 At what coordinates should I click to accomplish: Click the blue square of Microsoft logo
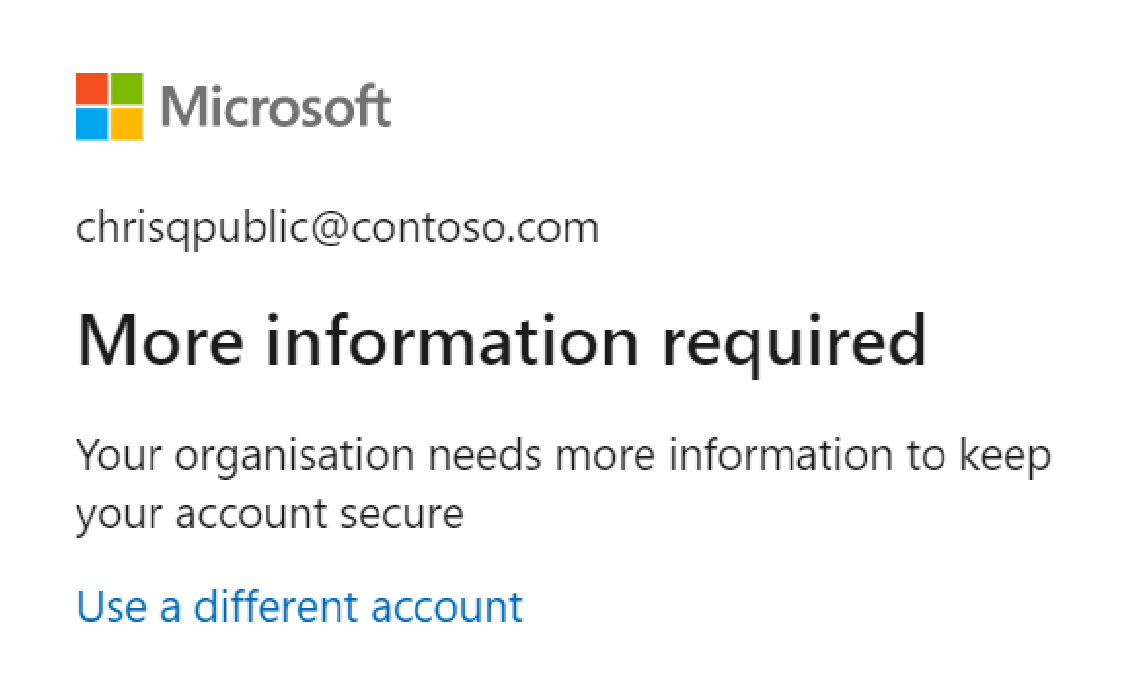(92, 124)
